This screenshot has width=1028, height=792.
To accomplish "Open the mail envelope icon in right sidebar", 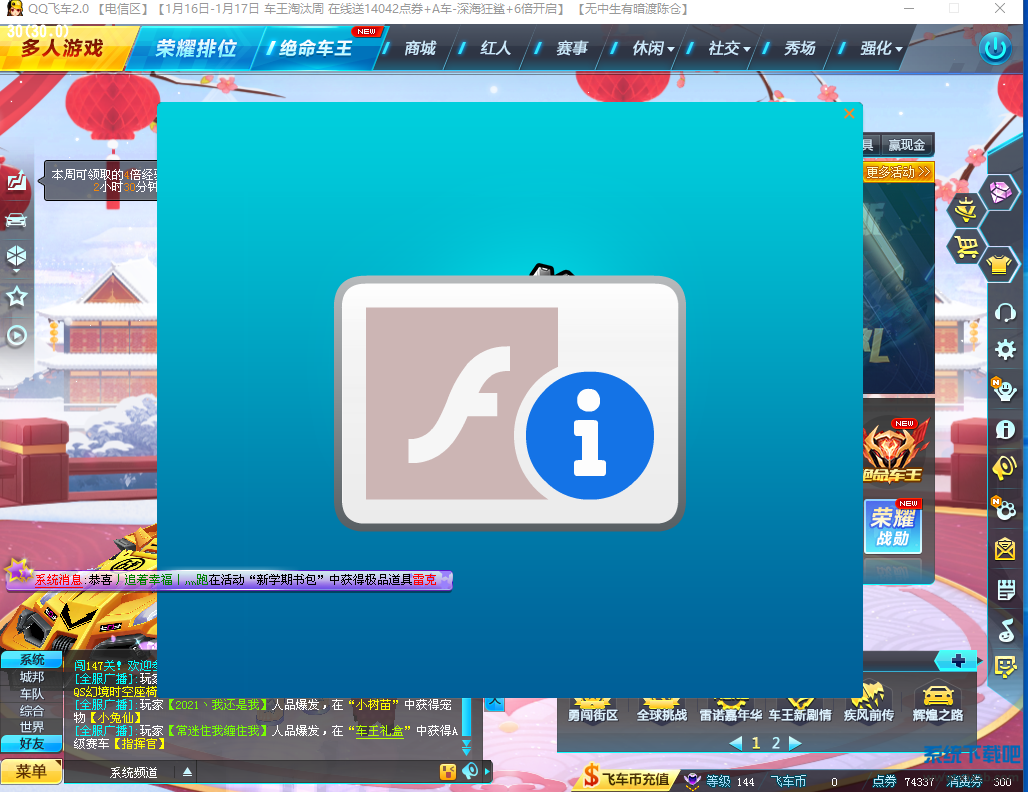I will [x=1005, y=548].
